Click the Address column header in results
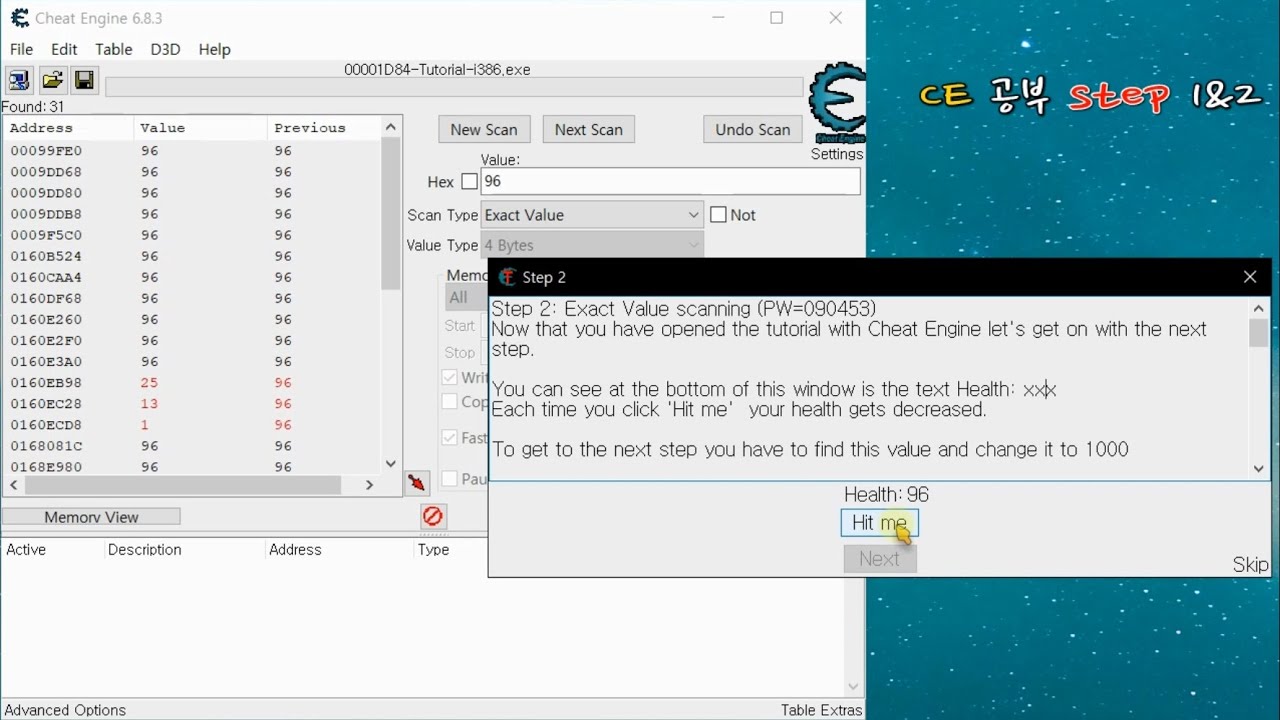Viewport: 1280px width, 720px height. pyautogui.click(x=68, y=128)
